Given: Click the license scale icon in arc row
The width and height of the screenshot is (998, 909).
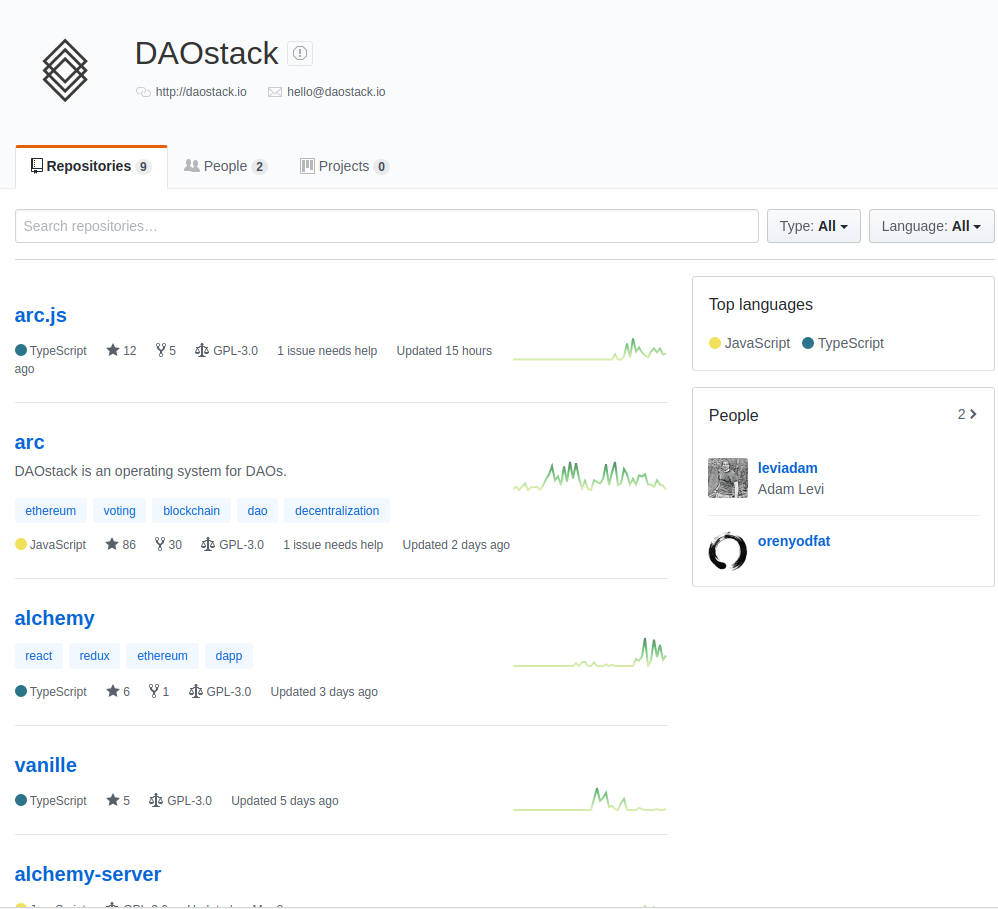Looking at the screenshot, I should click(208, 544).
